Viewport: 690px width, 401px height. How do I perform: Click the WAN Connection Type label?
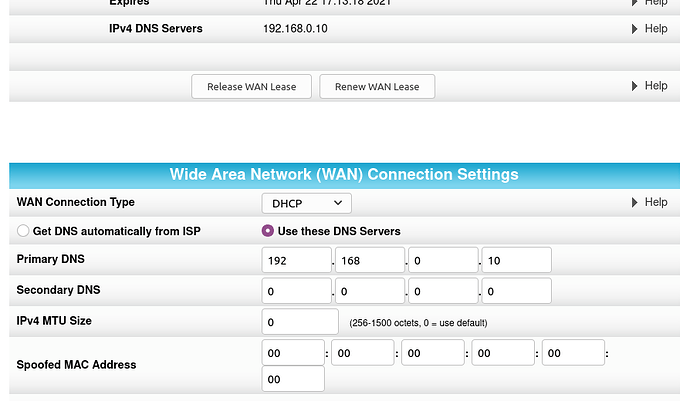coord(76,202)
